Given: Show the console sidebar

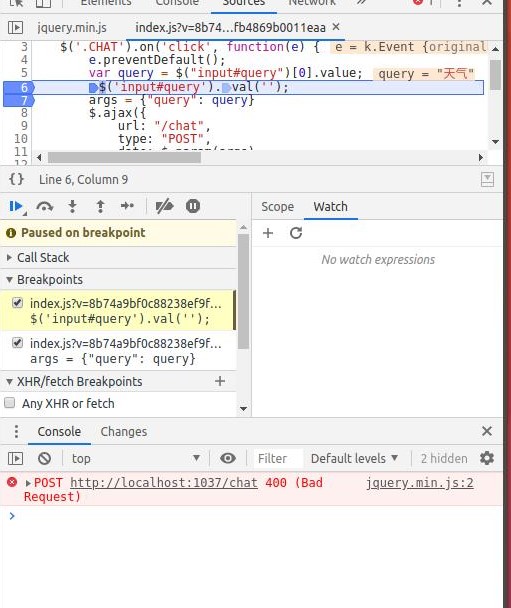Looking at the screenshot, I should click(x=16, y=459).
